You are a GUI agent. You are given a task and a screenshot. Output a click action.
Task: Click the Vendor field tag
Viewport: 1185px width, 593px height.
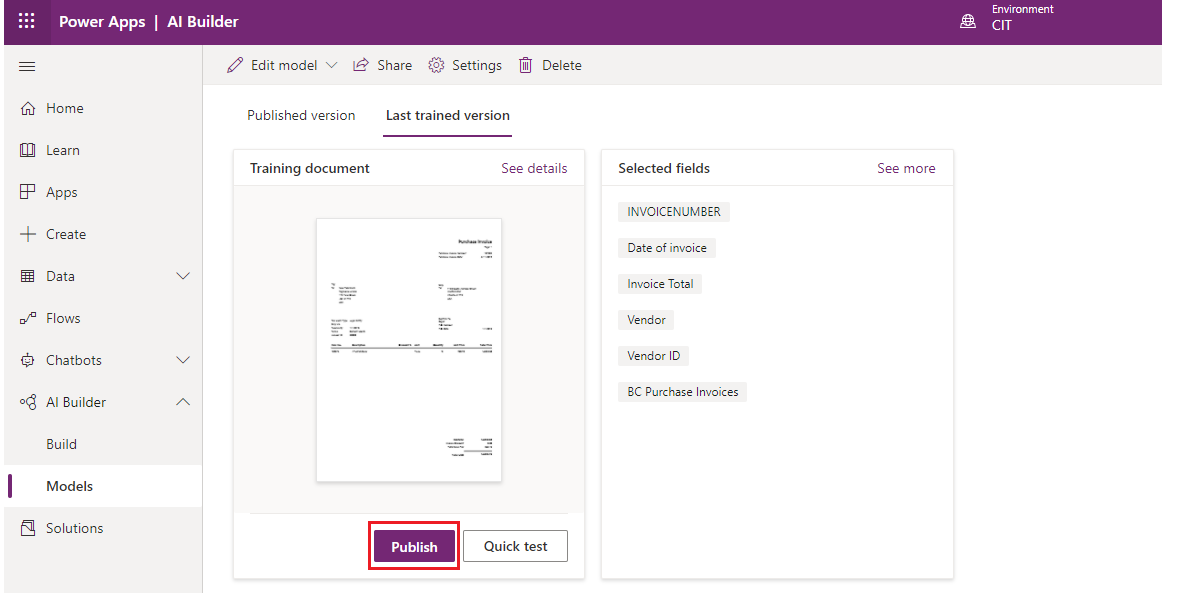[x=646, y=320]
